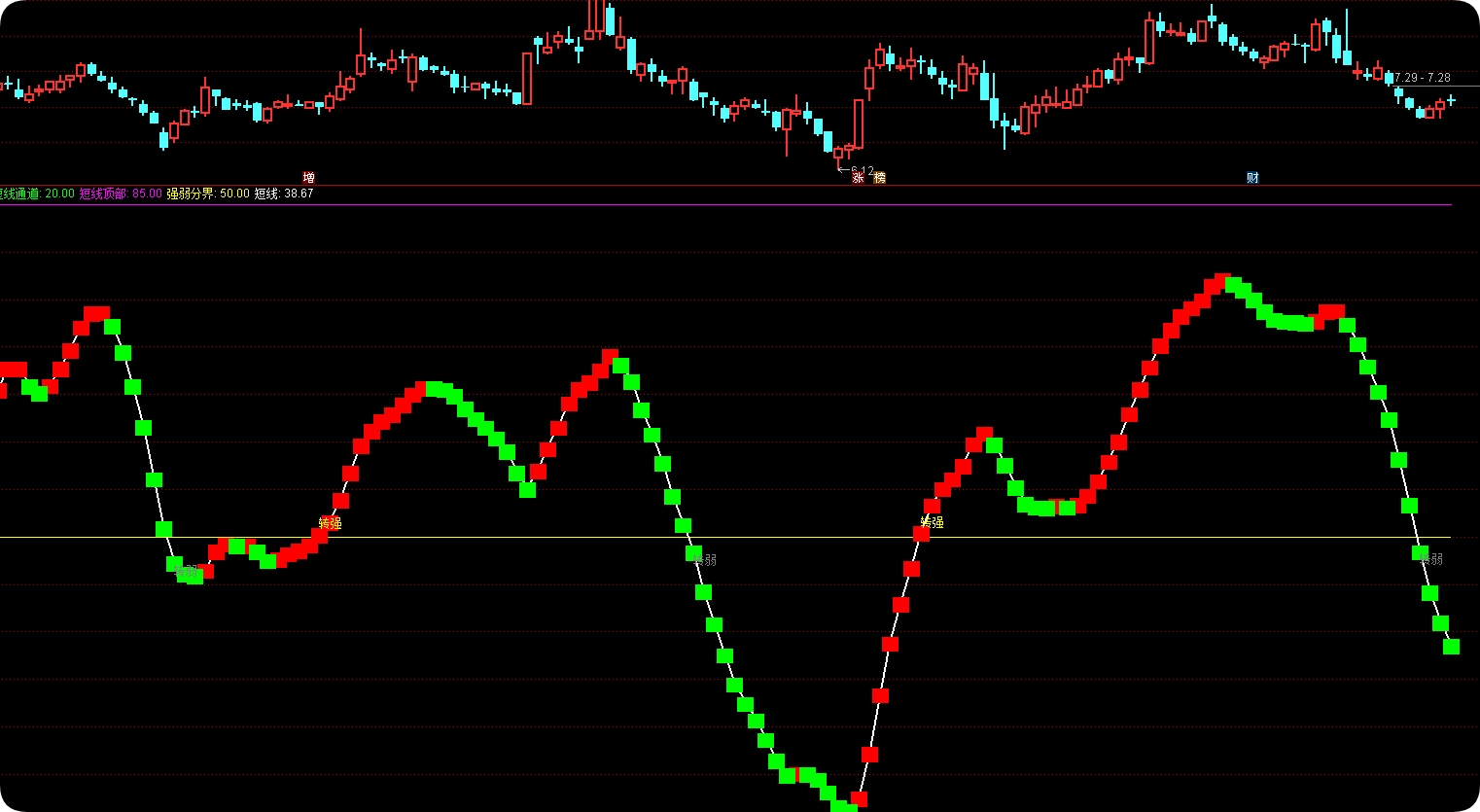Click the magenta 短线顶部 horizontal line
This screenshot has height=812, width=1480.
[724, 205]
